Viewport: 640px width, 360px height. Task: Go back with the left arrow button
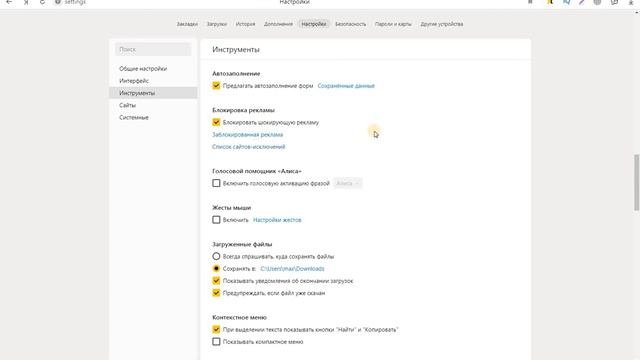(9, 2)
